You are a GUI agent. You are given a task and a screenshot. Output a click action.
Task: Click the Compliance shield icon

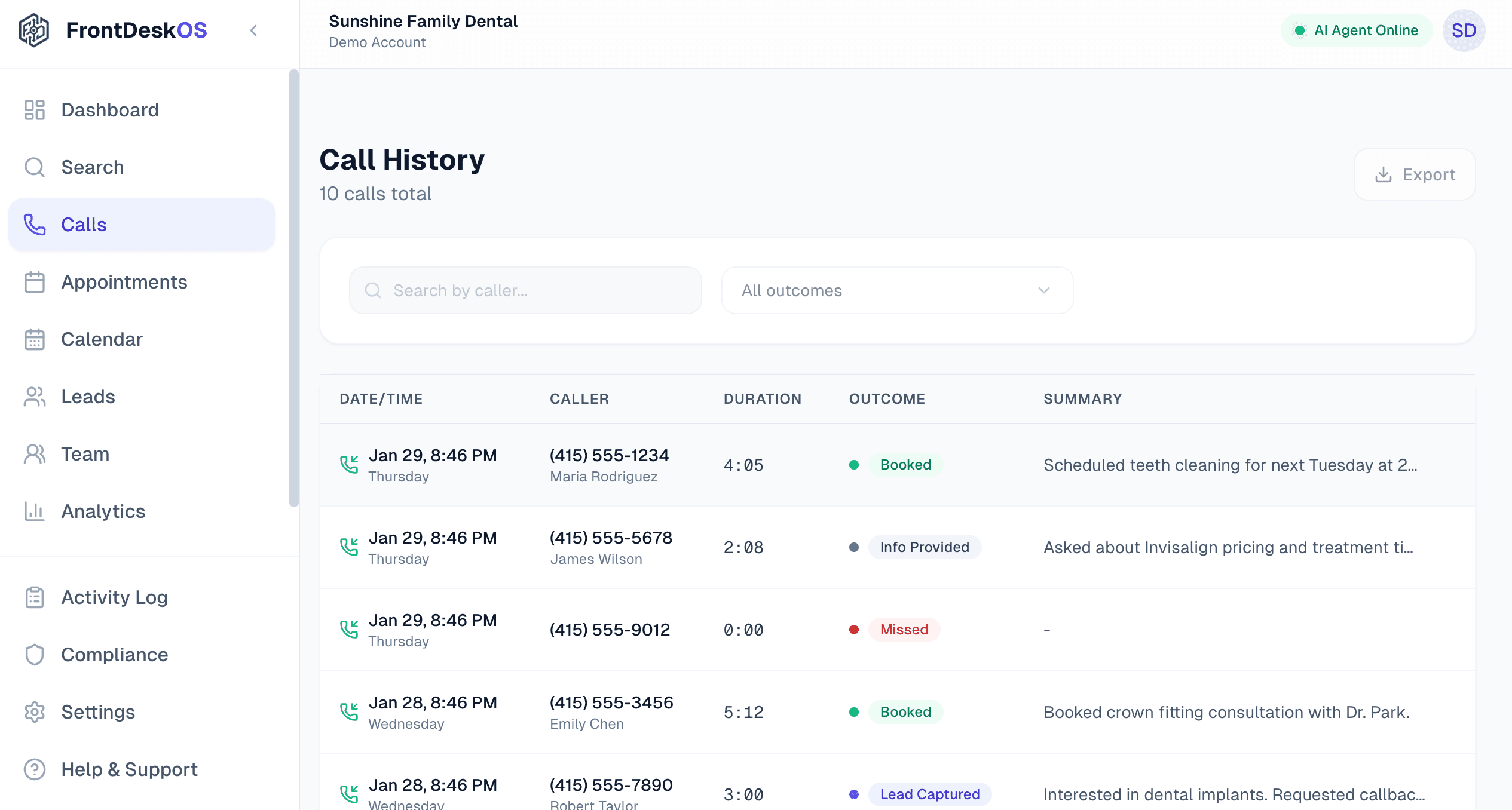(x=35, y=655)
